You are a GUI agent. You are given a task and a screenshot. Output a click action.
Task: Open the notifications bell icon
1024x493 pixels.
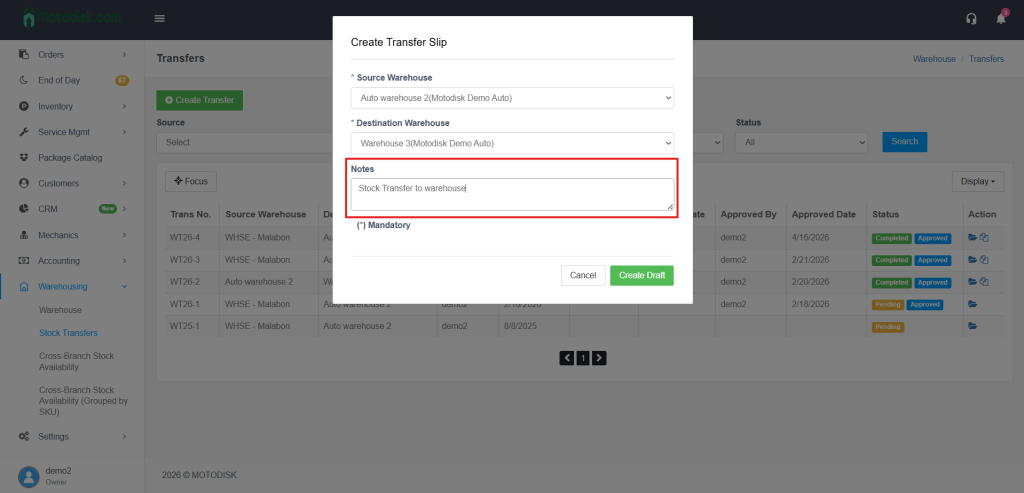(1001, 19)
